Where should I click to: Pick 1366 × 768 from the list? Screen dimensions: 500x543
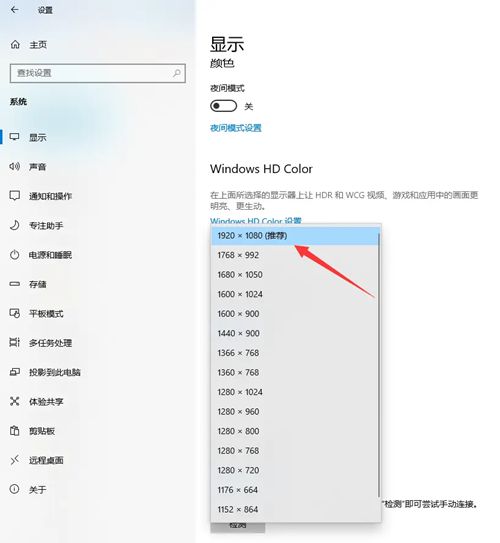(x=294, y=353)
